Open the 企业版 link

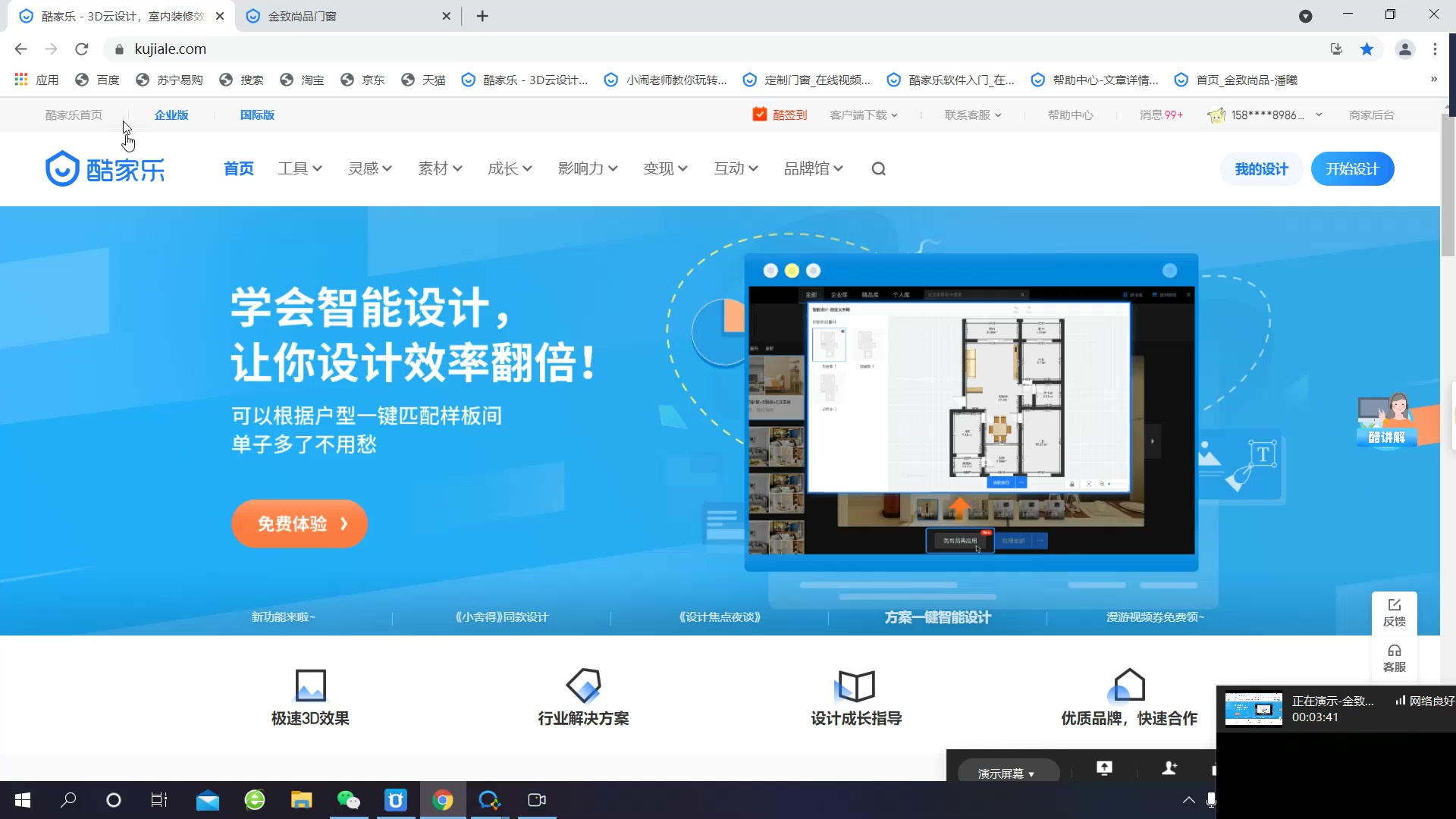coord(171,115)
